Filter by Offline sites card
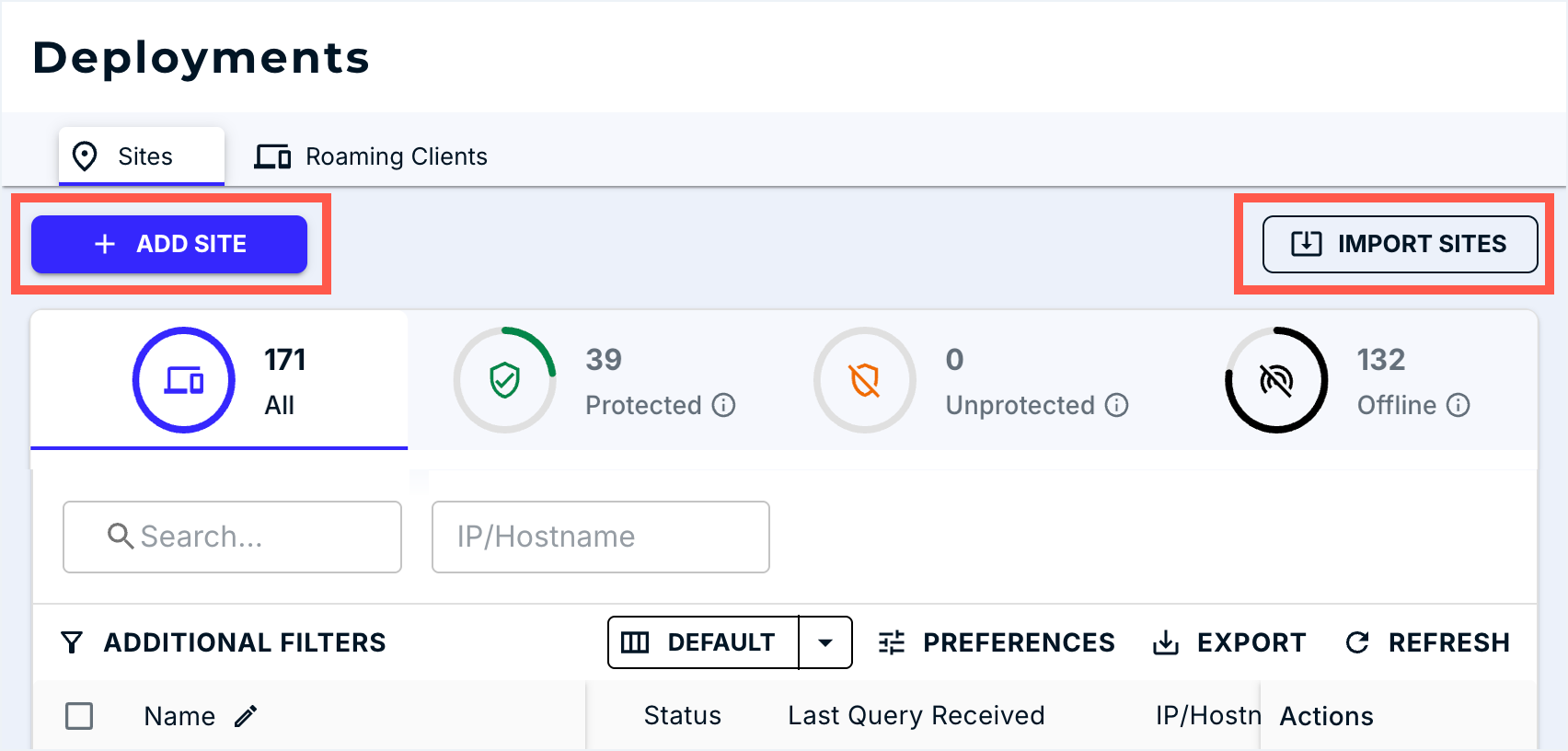This screenshot has height=751, width=1568. tap(1348, 380)
